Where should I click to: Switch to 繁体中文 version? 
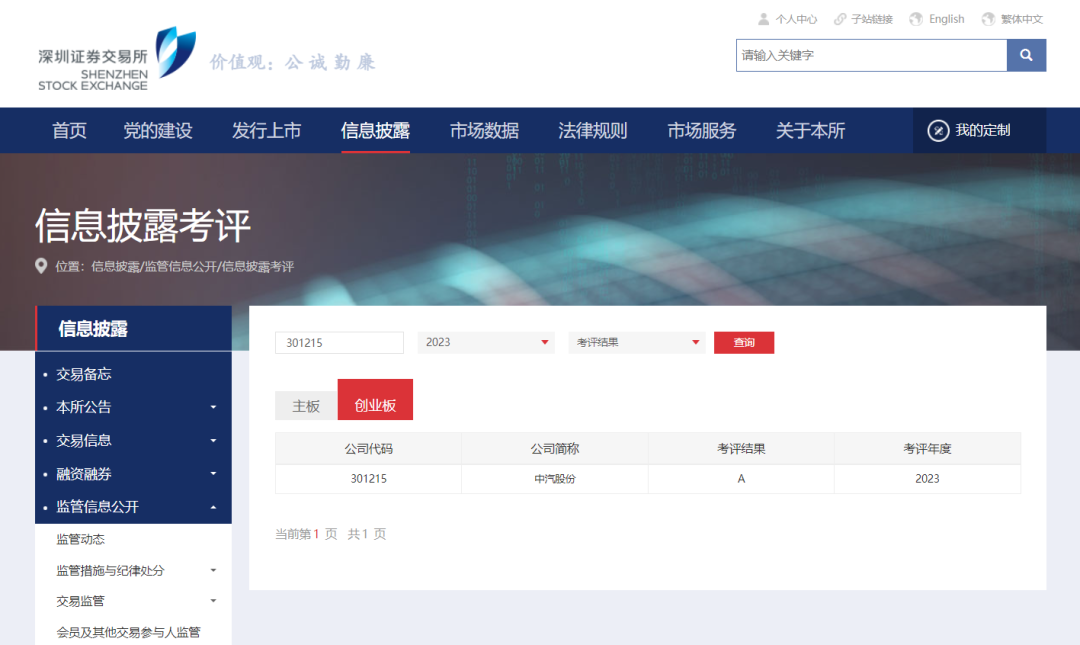[1022, 19]
